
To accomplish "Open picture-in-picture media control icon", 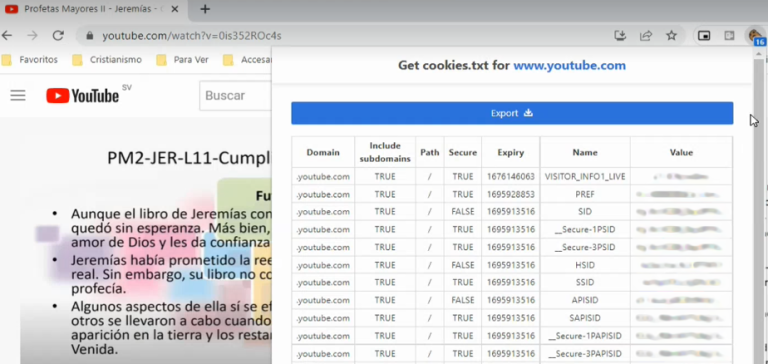I will click(x=704, y=36).
